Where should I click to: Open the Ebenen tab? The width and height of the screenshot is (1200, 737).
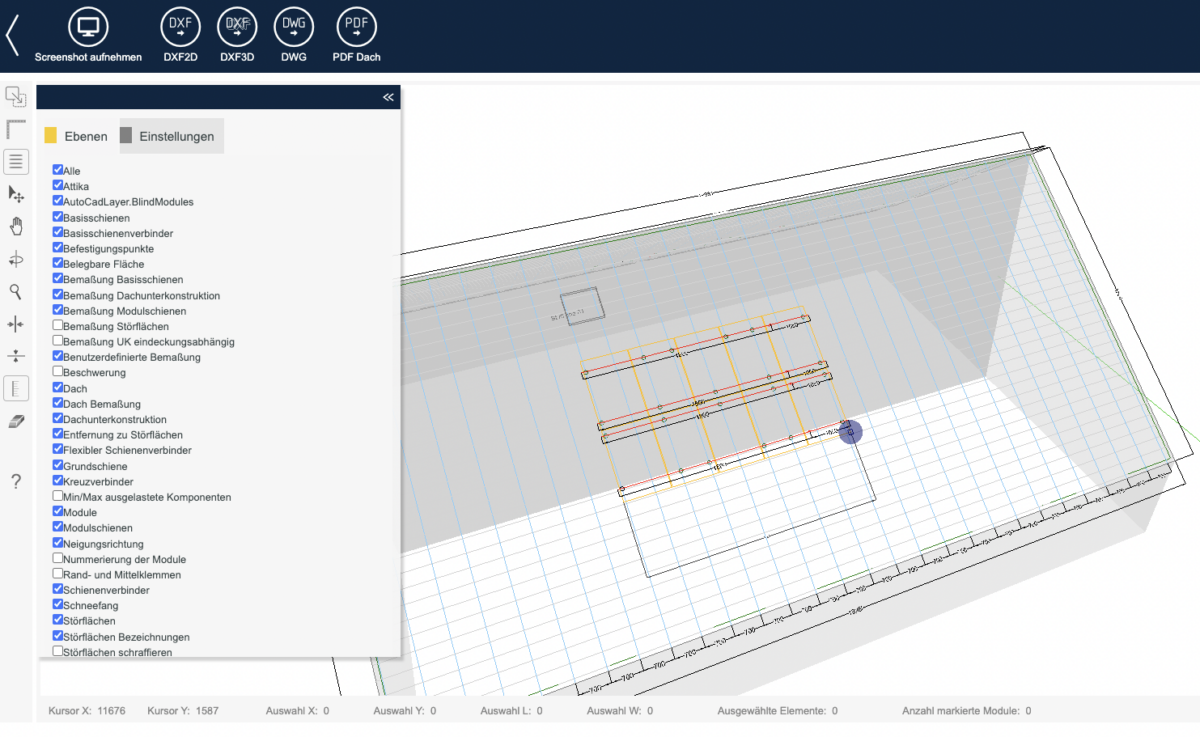tap(84, 136)
